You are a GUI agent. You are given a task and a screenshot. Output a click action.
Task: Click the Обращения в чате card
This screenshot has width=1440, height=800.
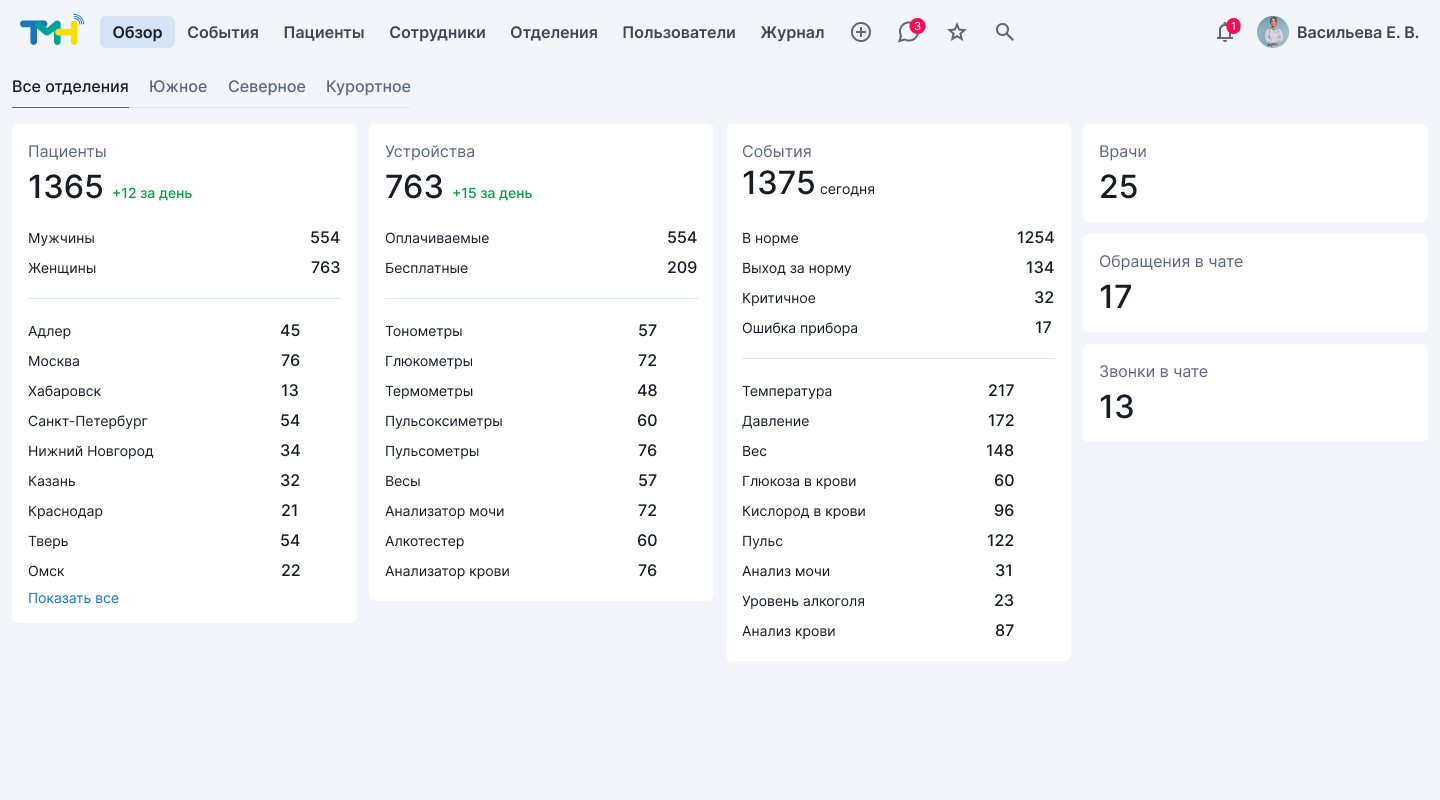(x=1255, y=283)
